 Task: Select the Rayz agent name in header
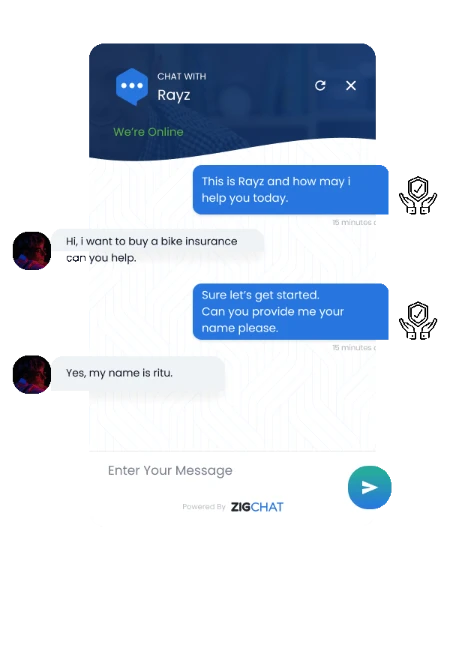(174, 95)
